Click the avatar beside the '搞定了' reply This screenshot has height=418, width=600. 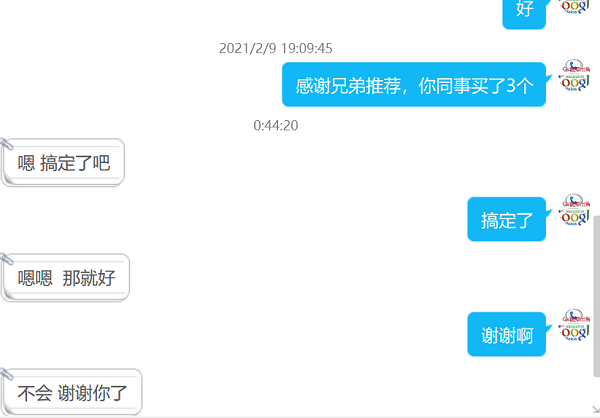(574, 210)
